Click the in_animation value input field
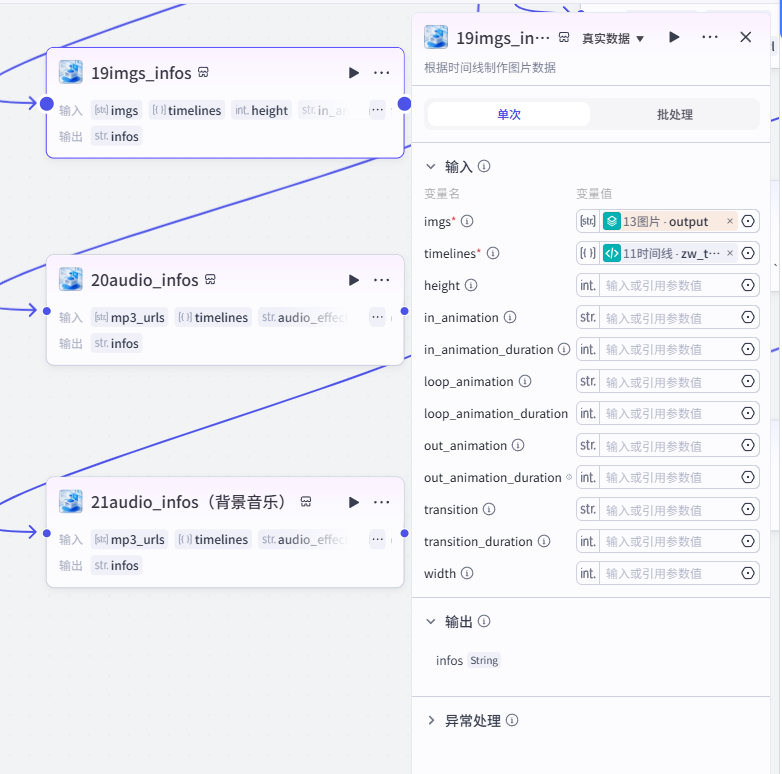782x774 pixels. 669,317
